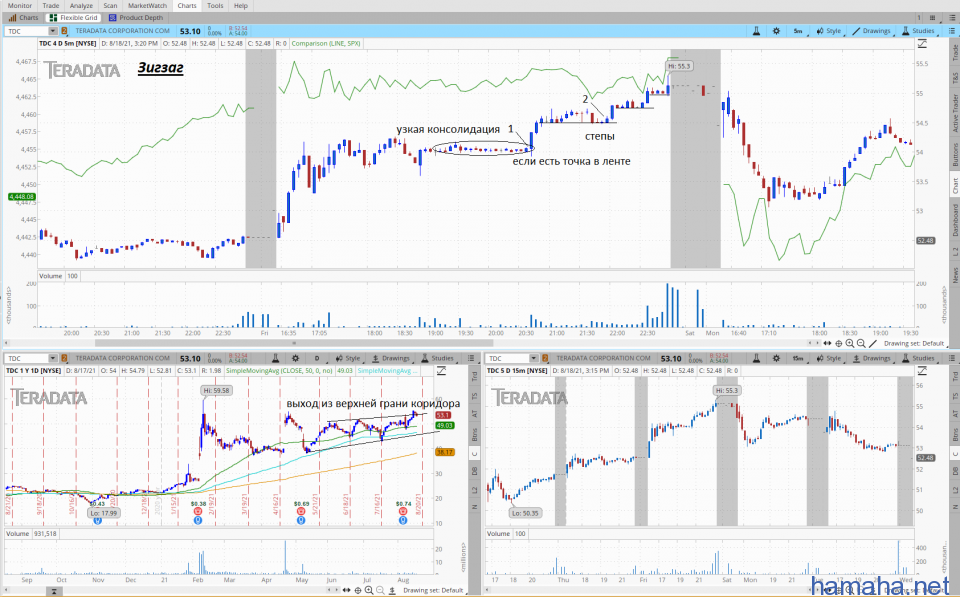This screenshot has width=960, height=597.
Task: Click the symbol field in the top 5m chart
Action: point(27,31)
